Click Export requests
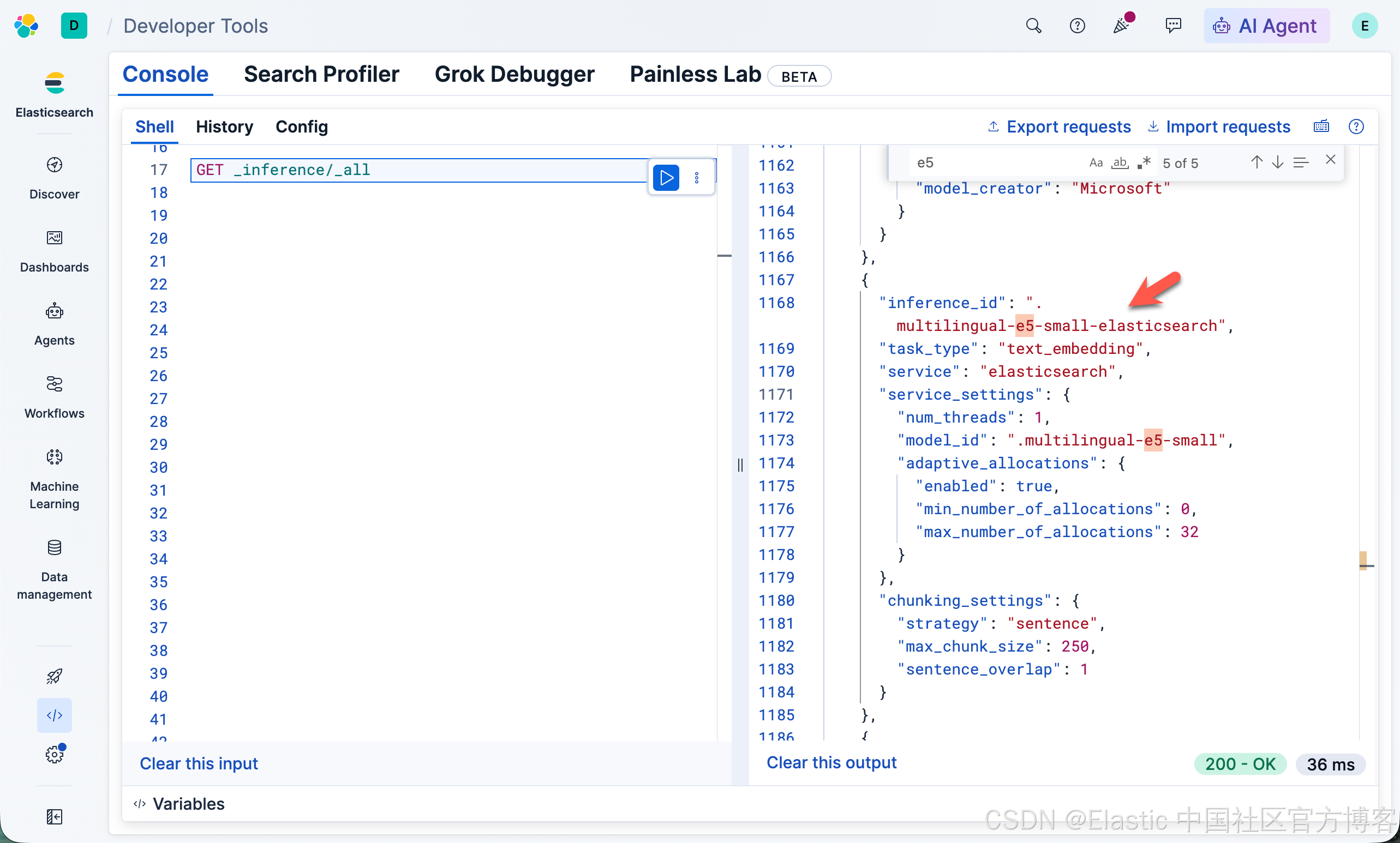This screenshot has width=1400, height=843. [1059, 127]
